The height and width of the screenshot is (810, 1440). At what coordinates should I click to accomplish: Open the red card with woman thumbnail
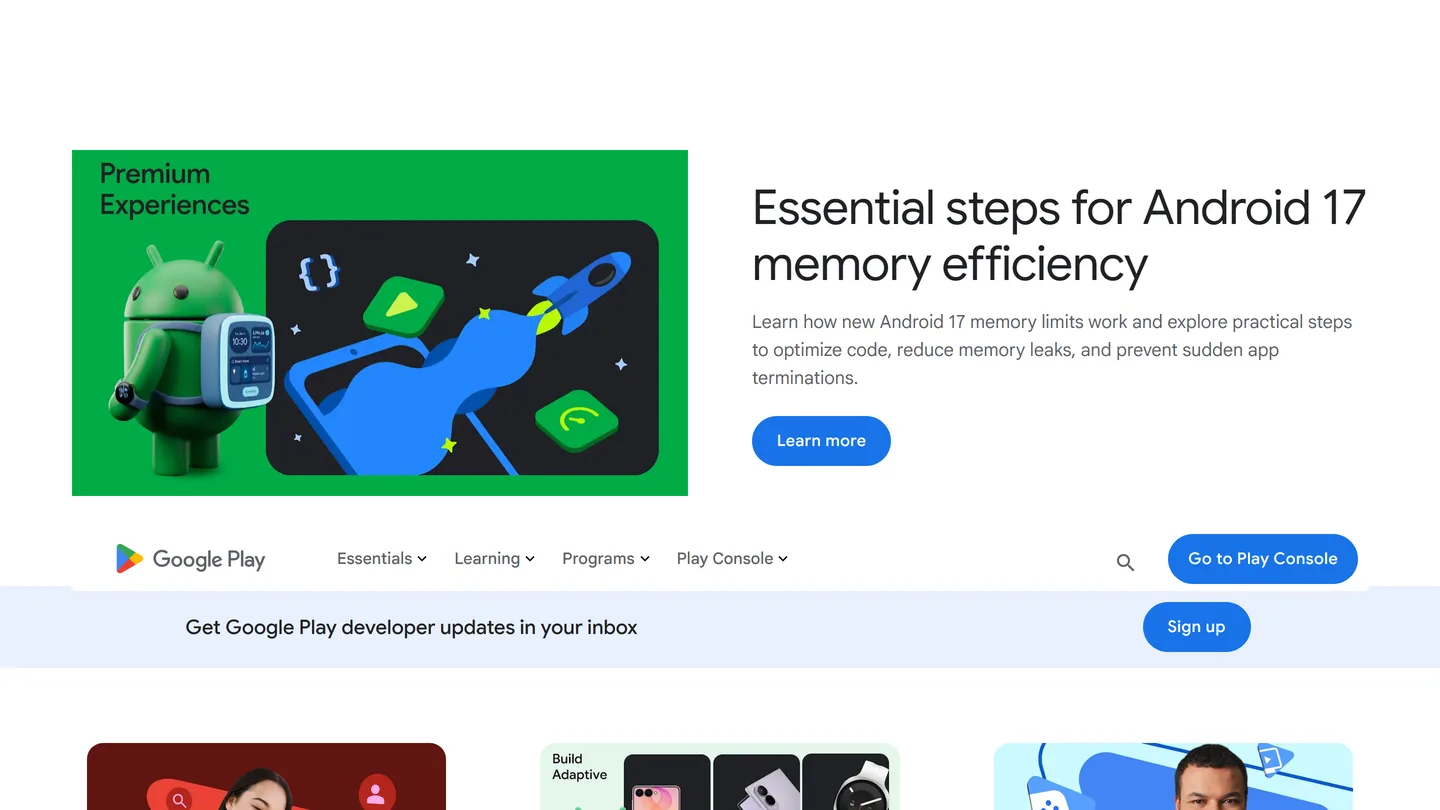[x=266, y=777]
